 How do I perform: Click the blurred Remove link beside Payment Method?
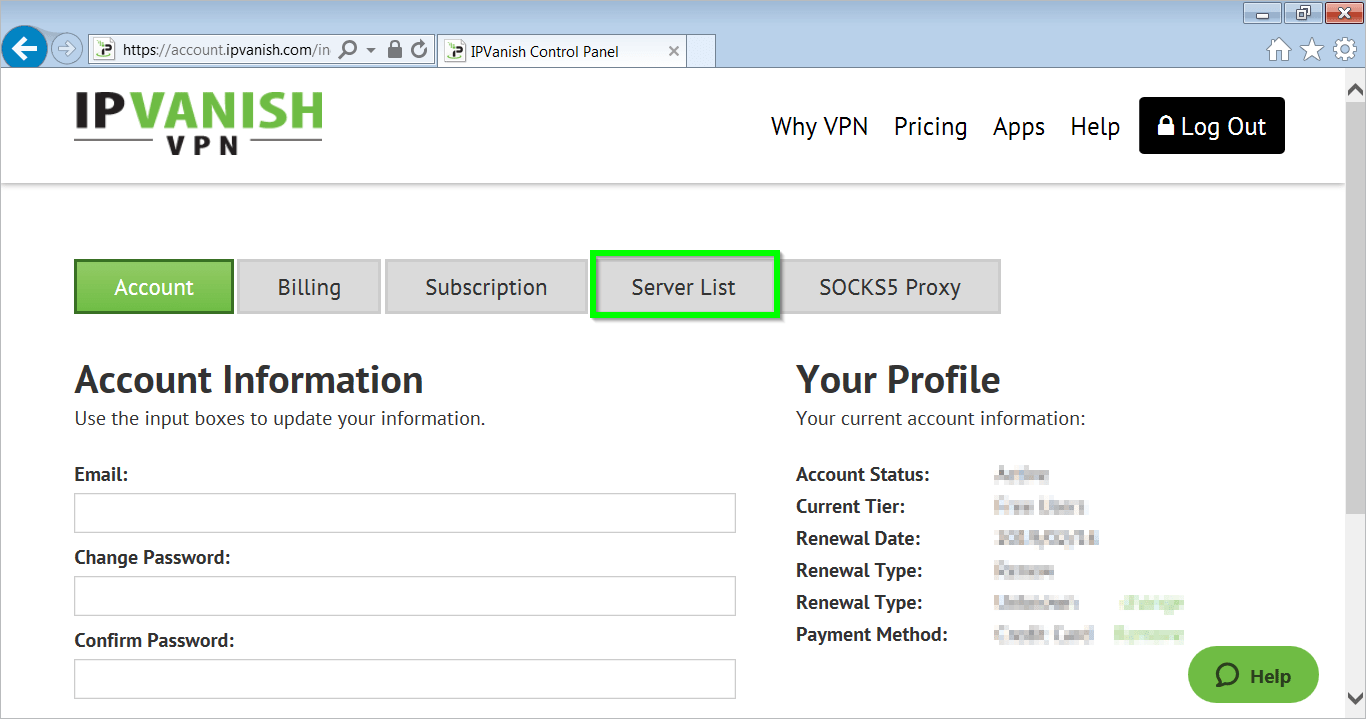coord(1148,634)
